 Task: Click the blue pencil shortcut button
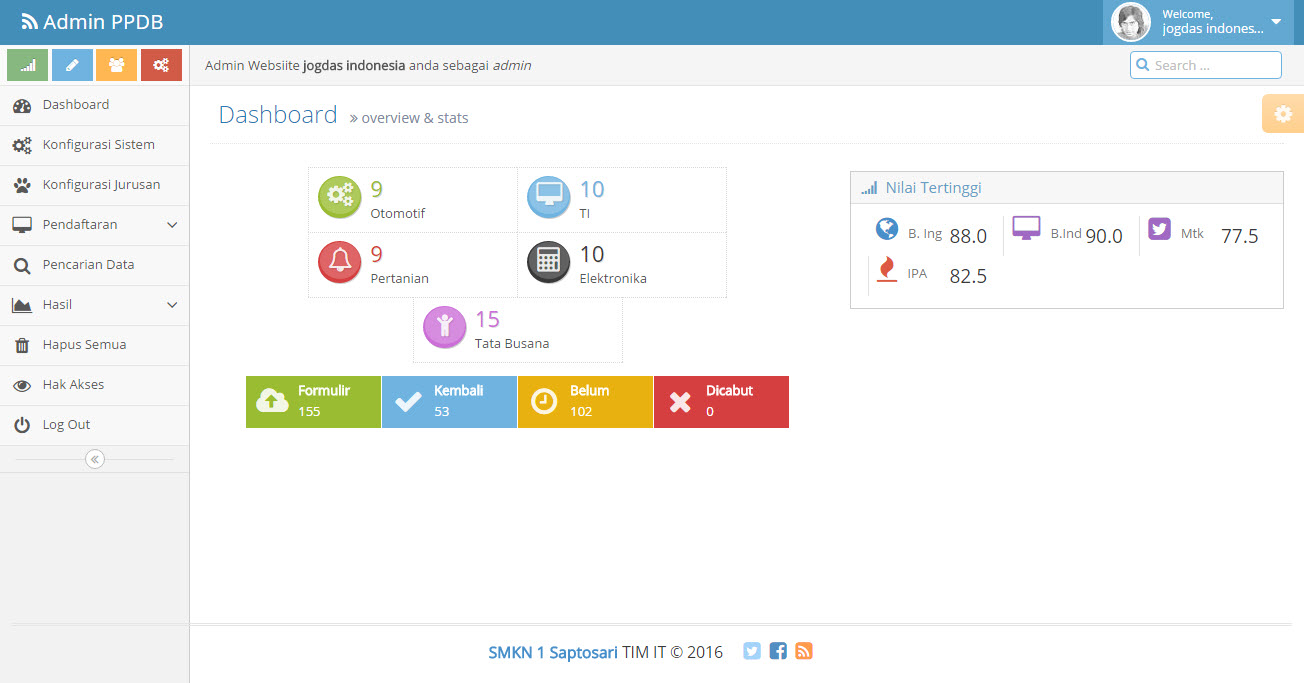[x=72, y=65]
